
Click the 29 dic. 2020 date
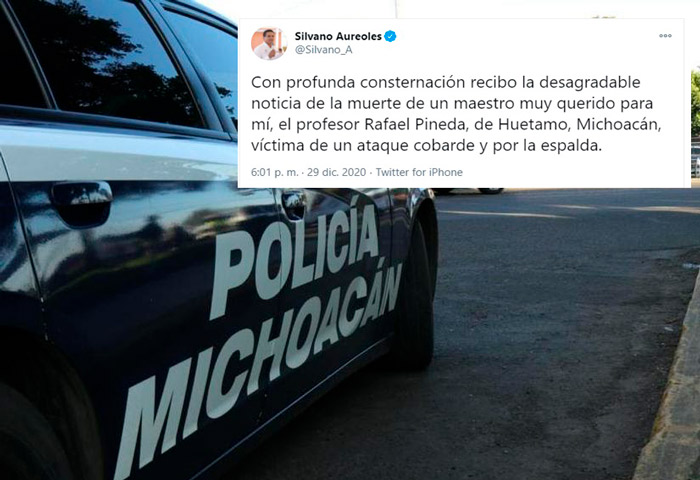click(x=336, y=172)
